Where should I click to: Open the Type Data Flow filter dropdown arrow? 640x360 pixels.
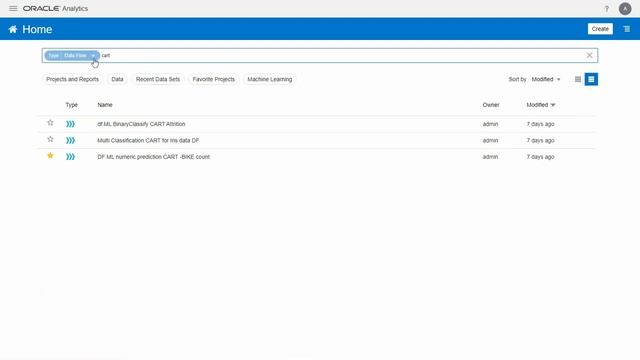93,56
